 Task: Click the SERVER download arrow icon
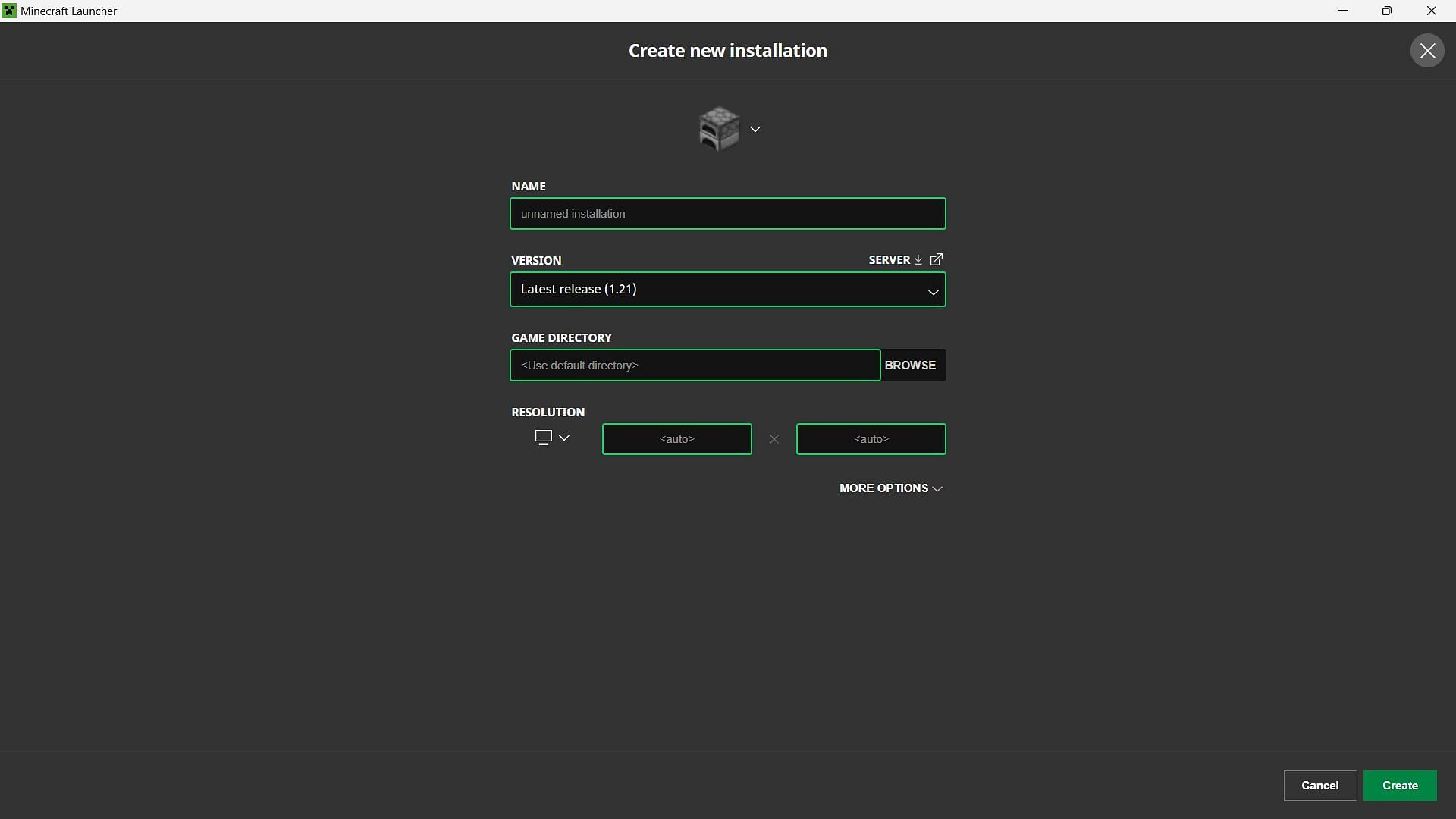tap(918, 259)
